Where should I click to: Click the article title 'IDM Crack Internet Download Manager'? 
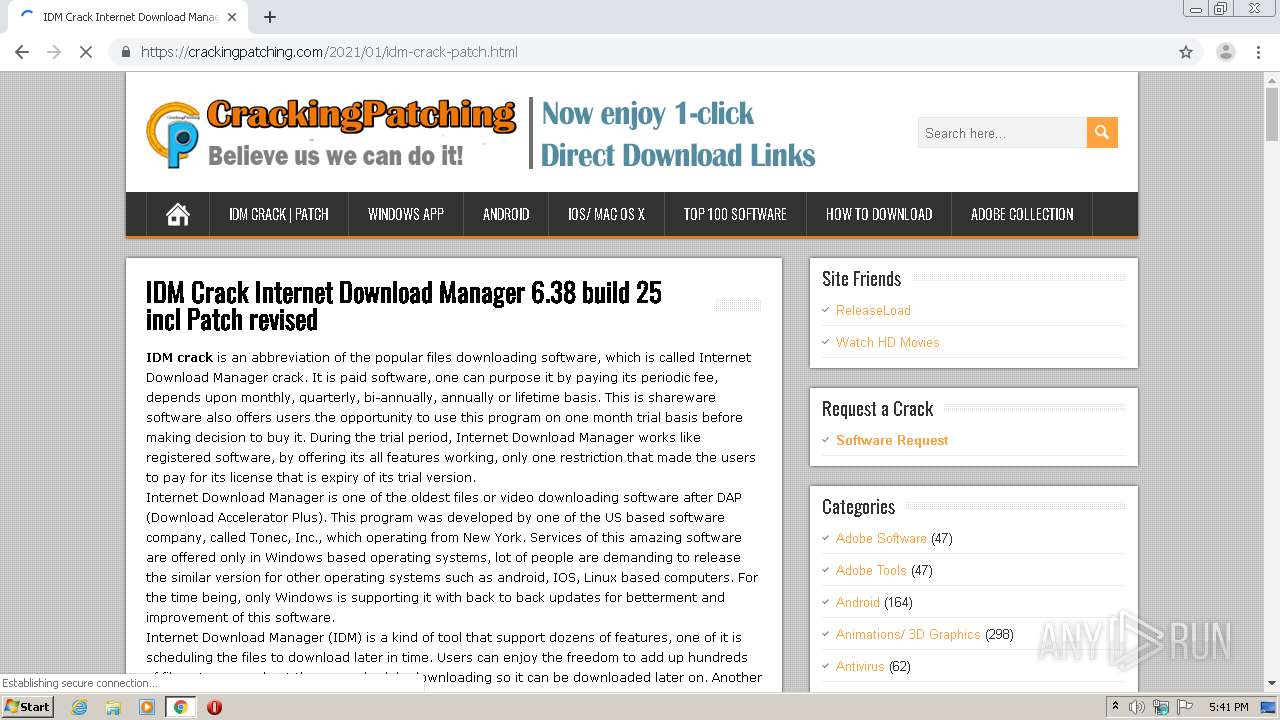tap(404, 305)
